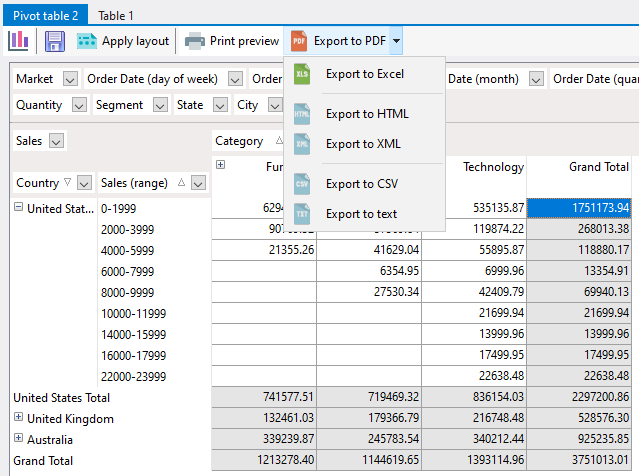Collapse the United States row group

click(x=18, y=208)
